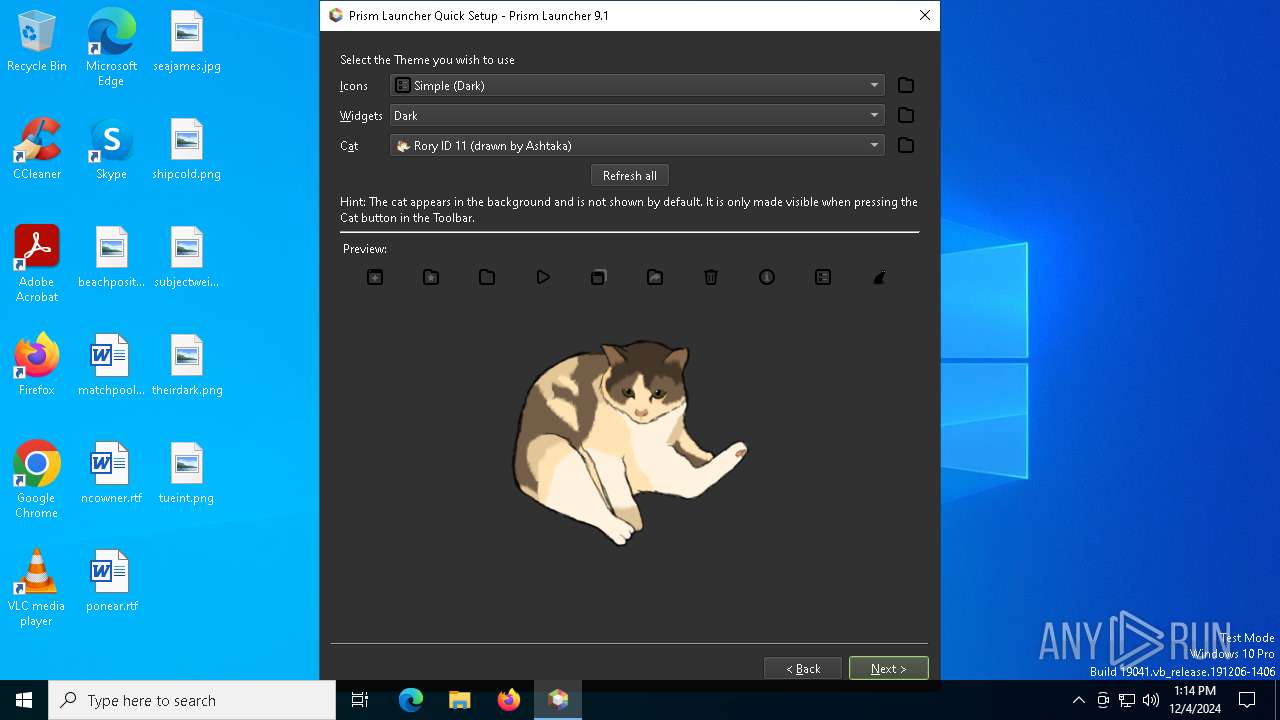The height and width of the screenshot is (720, 1280).
Task: Select Google Chrome desktop shortcut
Action: [x=37, y=480]
